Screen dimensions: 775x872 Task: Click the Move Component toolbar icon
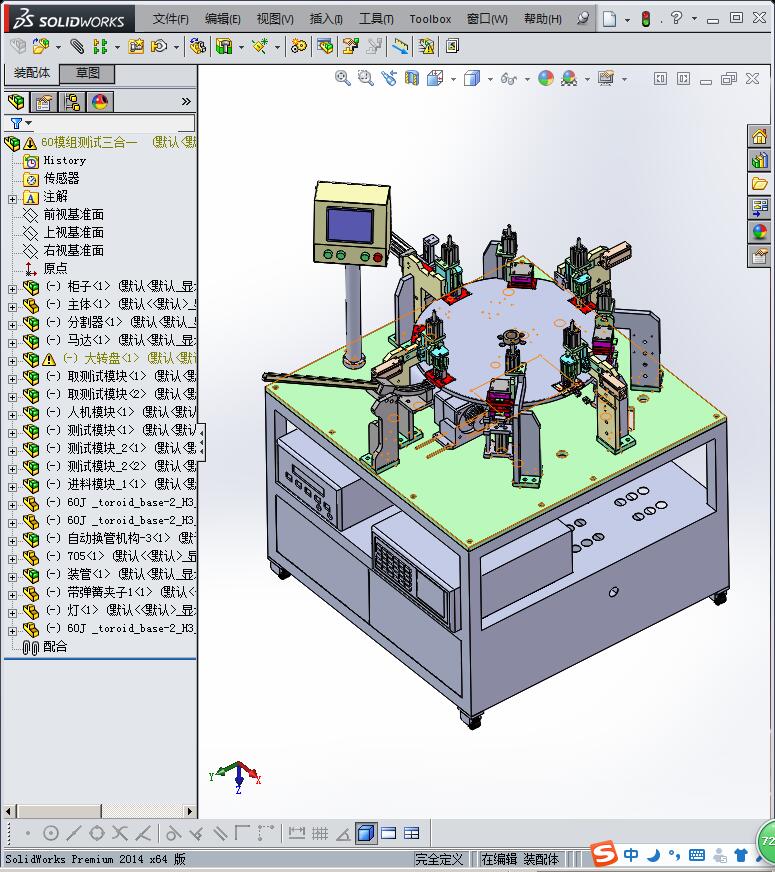click(x=160, y=46)
